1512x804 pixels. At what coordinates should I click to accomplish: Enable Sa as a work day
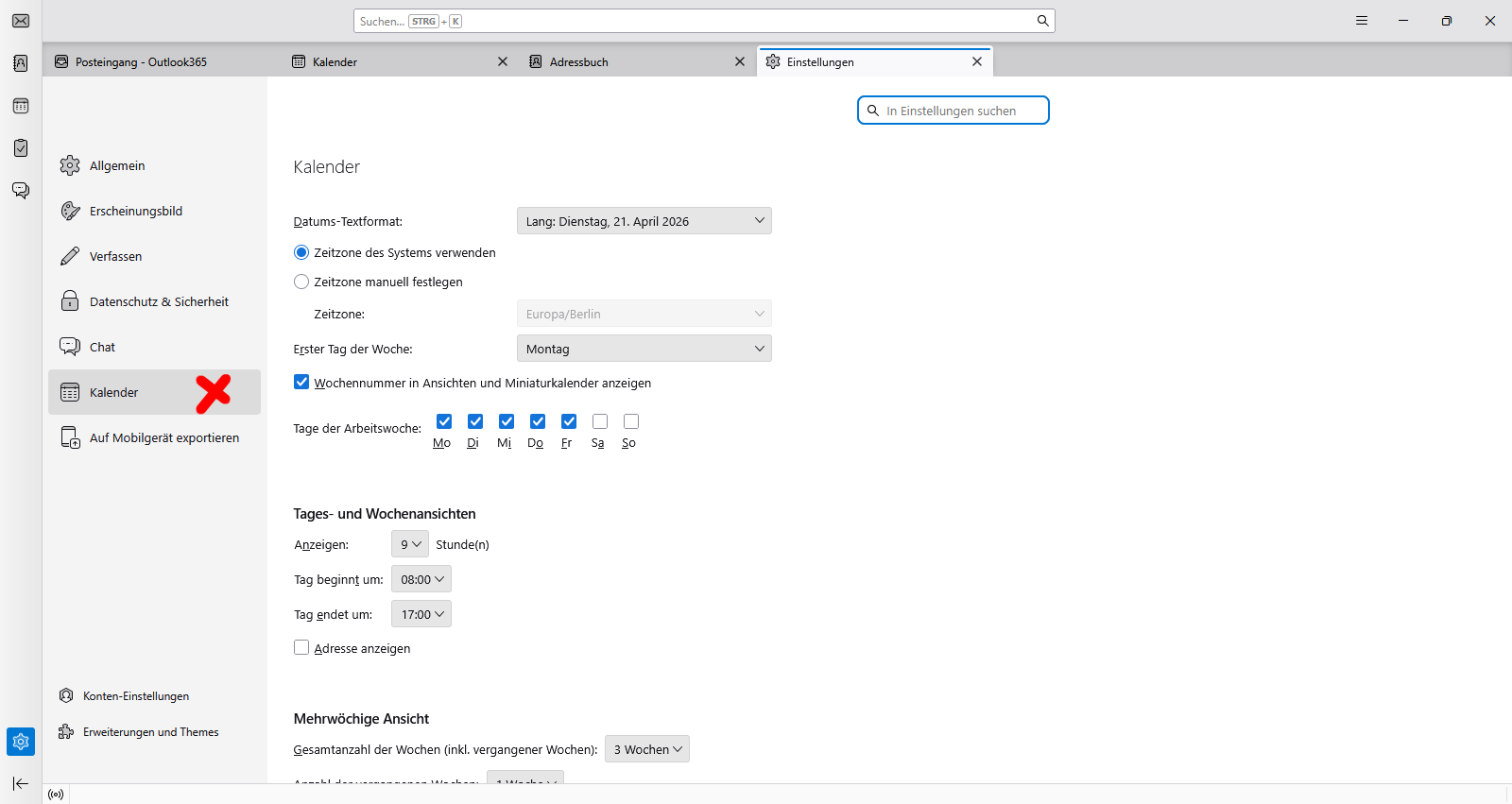[x=600, y=421]
